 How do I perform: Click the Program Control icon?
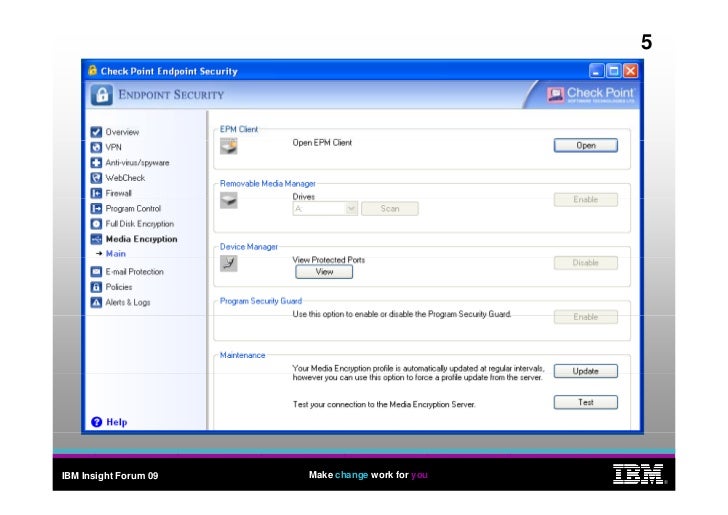pos(96,209)
